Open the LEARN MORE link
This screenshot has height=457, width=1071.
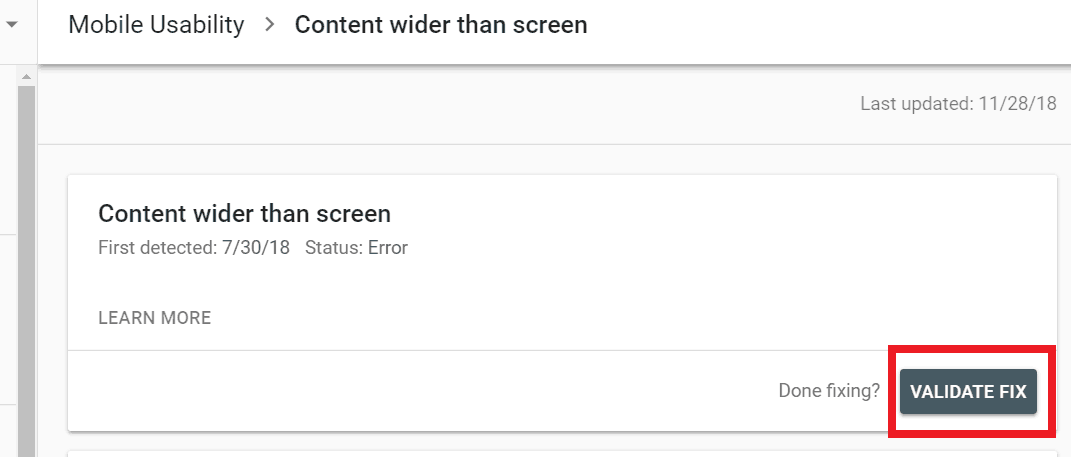(155, 318)
